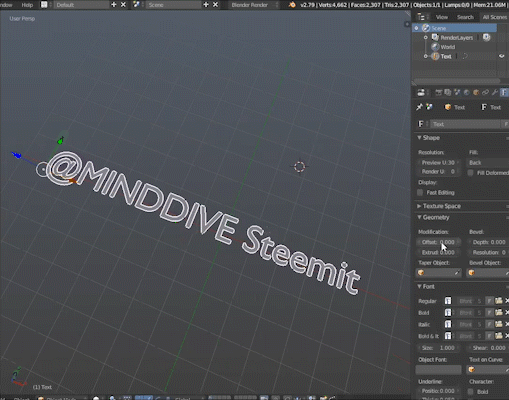Add a new scene with the plus button
Screen dimensions: 509x400
tap(206, 5)
